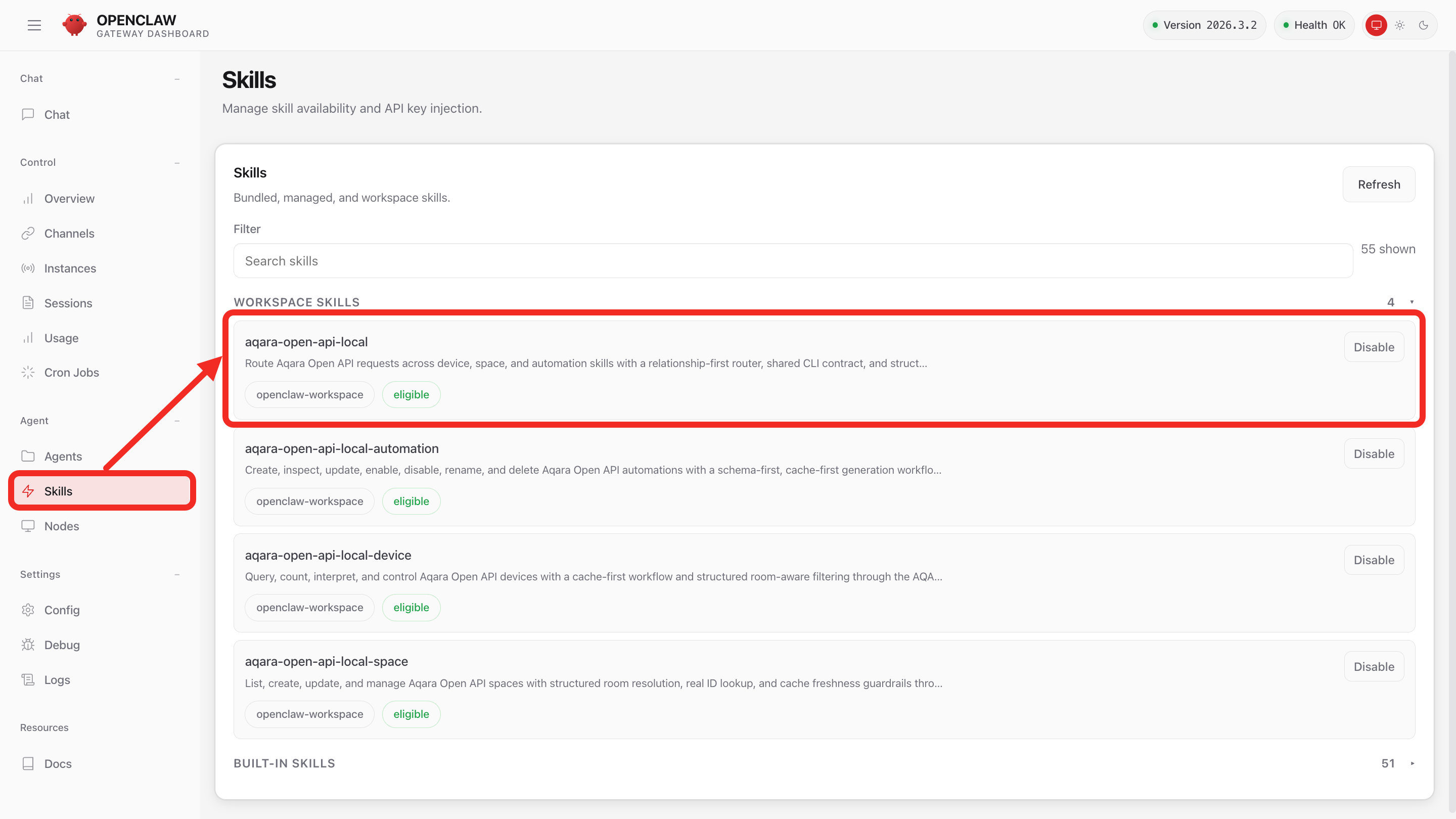The image size is (1456, 819).
Task: Click the aqara-open-api-local-automation skill title
Action: coord(341,448)
